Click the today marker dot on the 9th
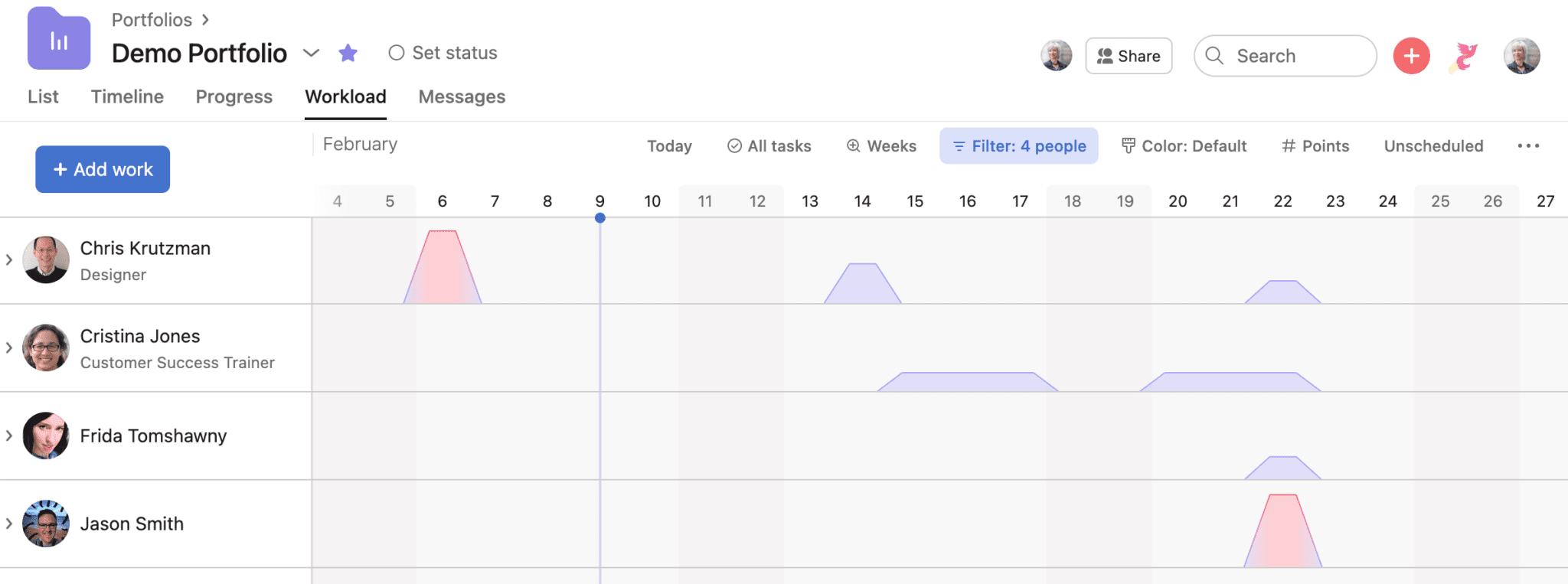The image size is (1568, 584). tap(600, 218)
